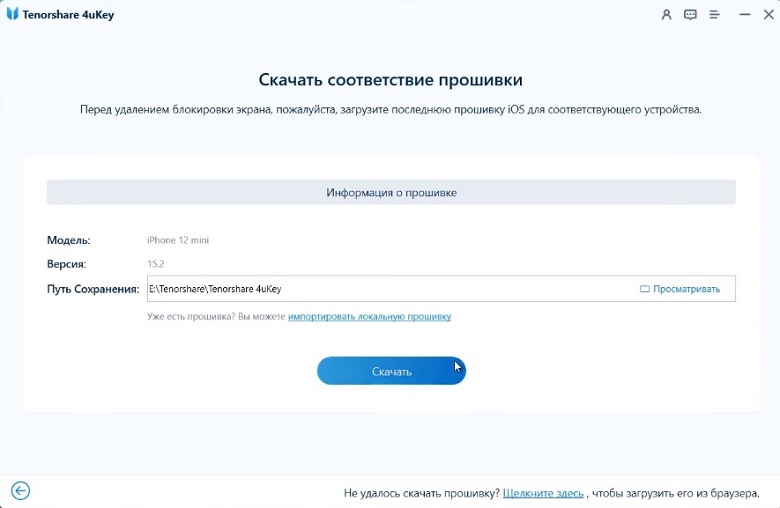
Task: Click the Просматривать browse folder button
Action: pyautogui.click(x=679, y=289)
